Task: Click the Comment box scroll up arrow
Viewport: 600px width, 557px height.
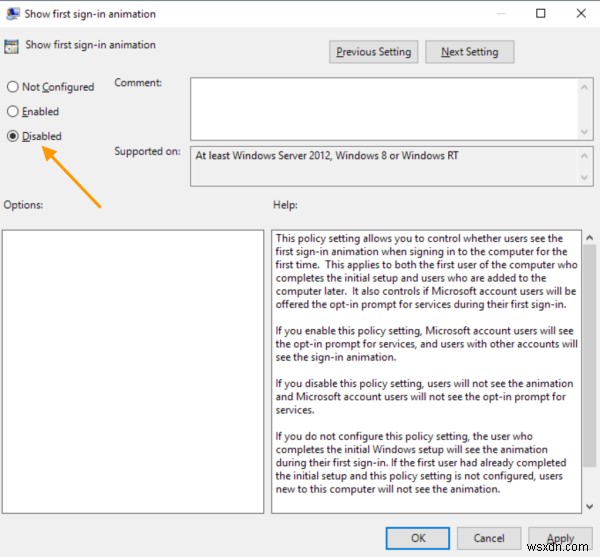Action: (x=584, y=88)
